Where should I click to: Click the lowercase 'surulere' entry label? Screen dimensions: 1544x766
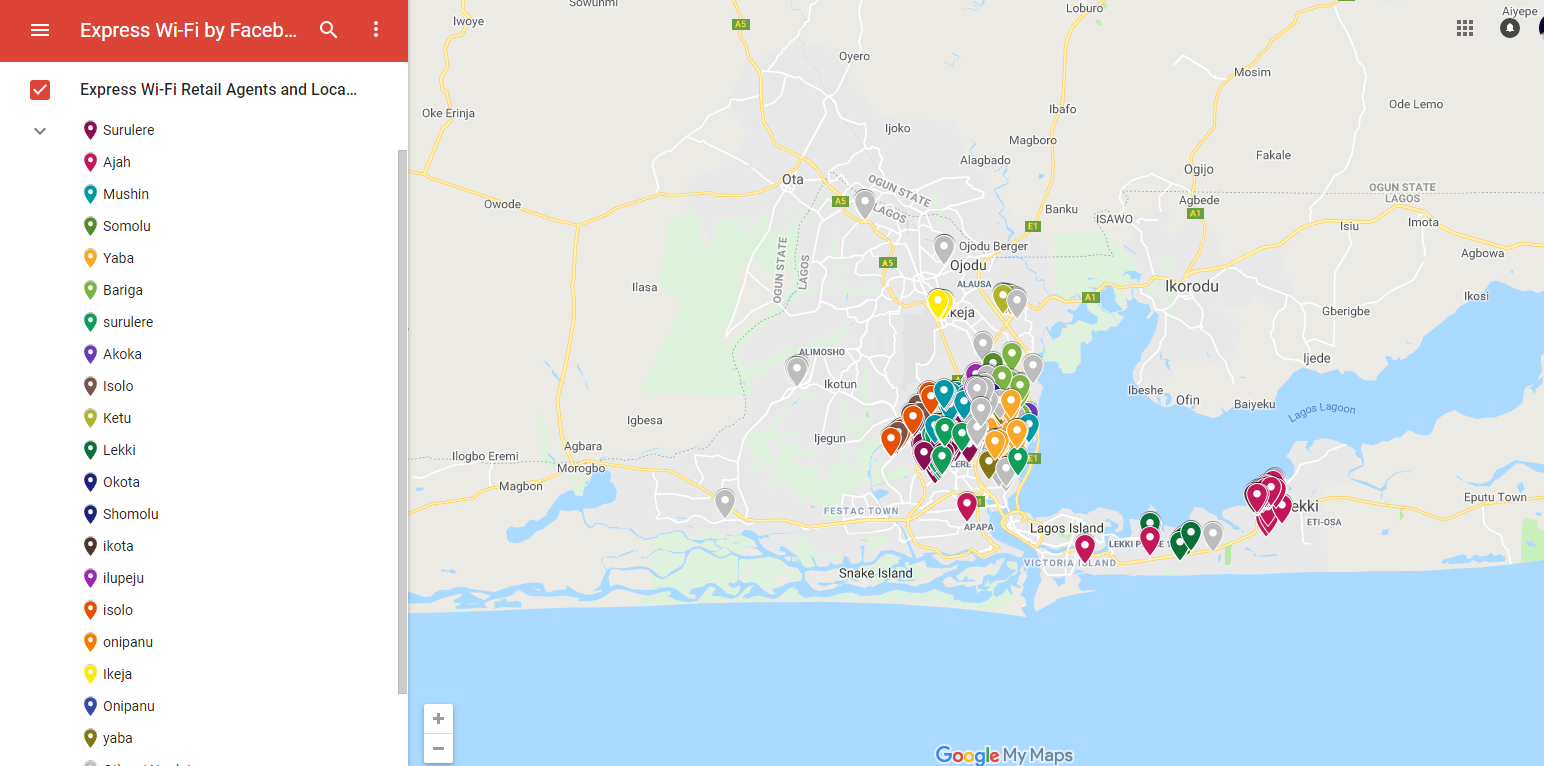click(128, 322)
